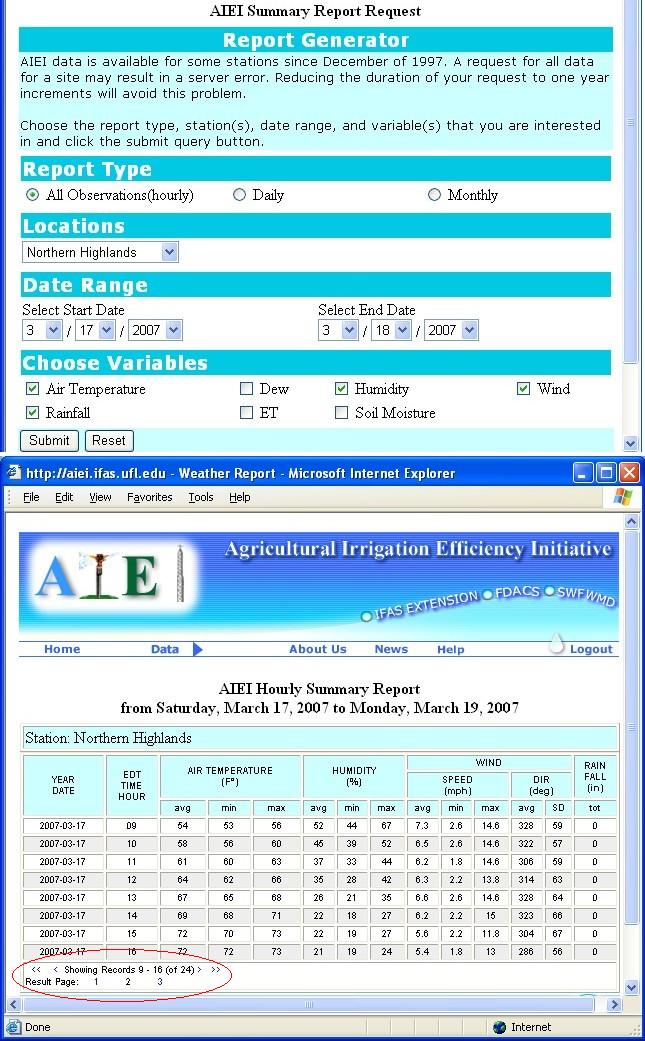Click the report window vertical scroll down arrow
The height and width of the screenshot is (1041, 645).
(x=632, y=988)
